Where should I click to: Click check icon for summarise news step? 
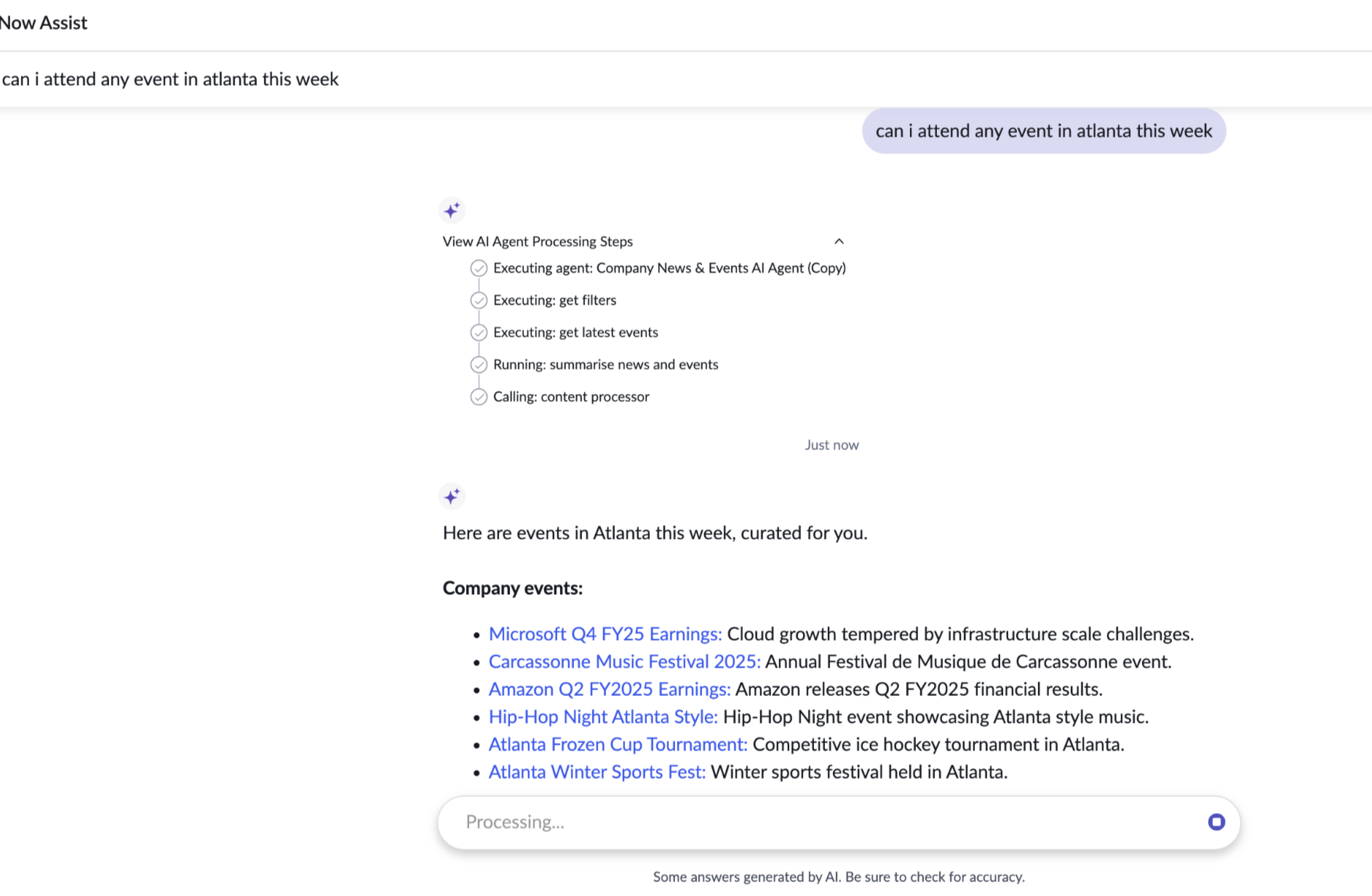479,364
